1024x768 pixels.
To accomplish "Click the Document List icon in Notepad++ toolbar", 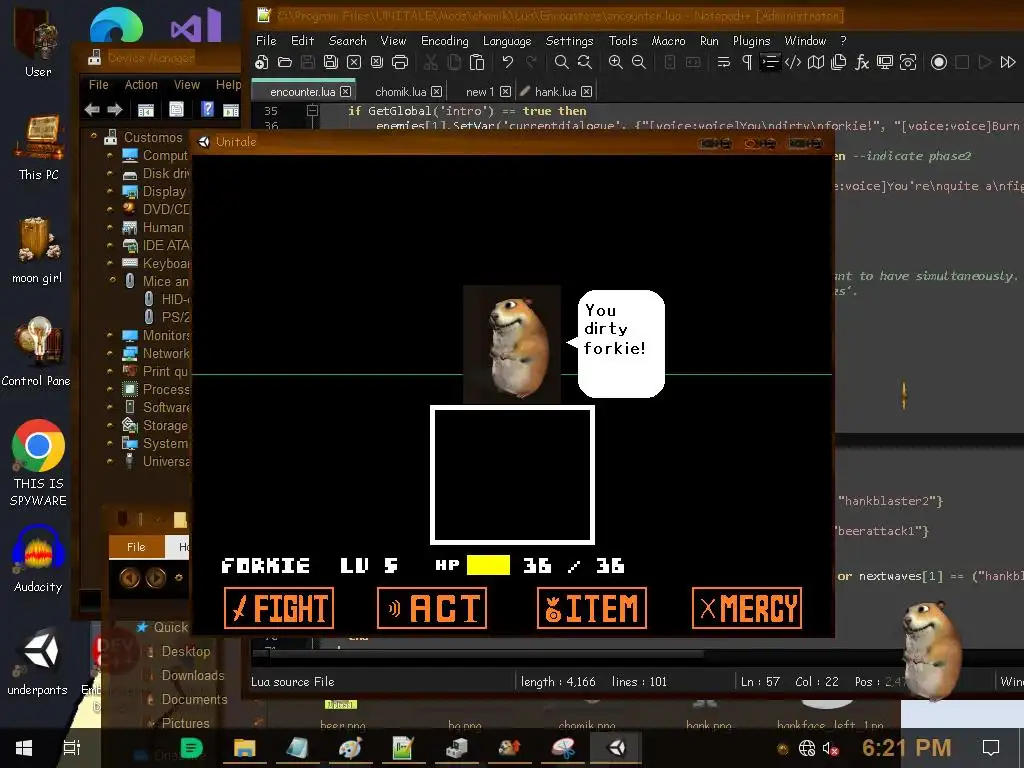I will [x=839, y=62].
